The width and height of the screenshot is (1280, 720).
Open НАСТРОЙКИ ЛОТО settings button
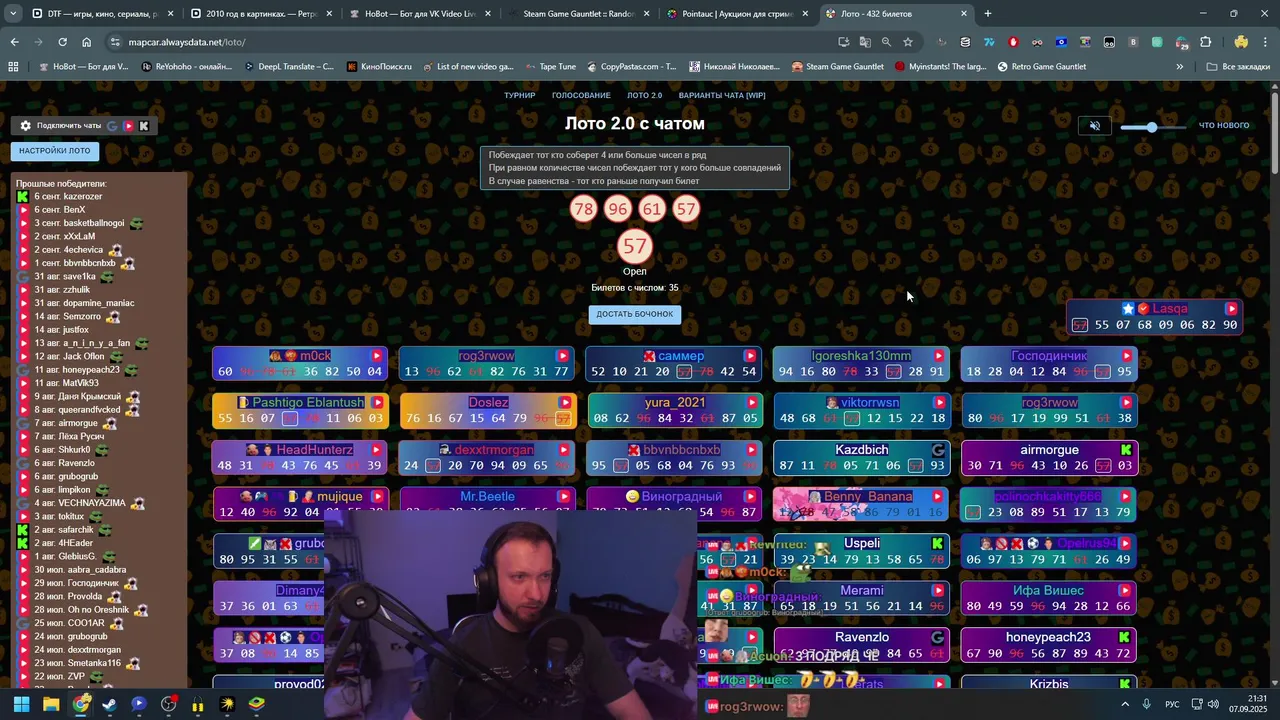click(x=54, y=151)
